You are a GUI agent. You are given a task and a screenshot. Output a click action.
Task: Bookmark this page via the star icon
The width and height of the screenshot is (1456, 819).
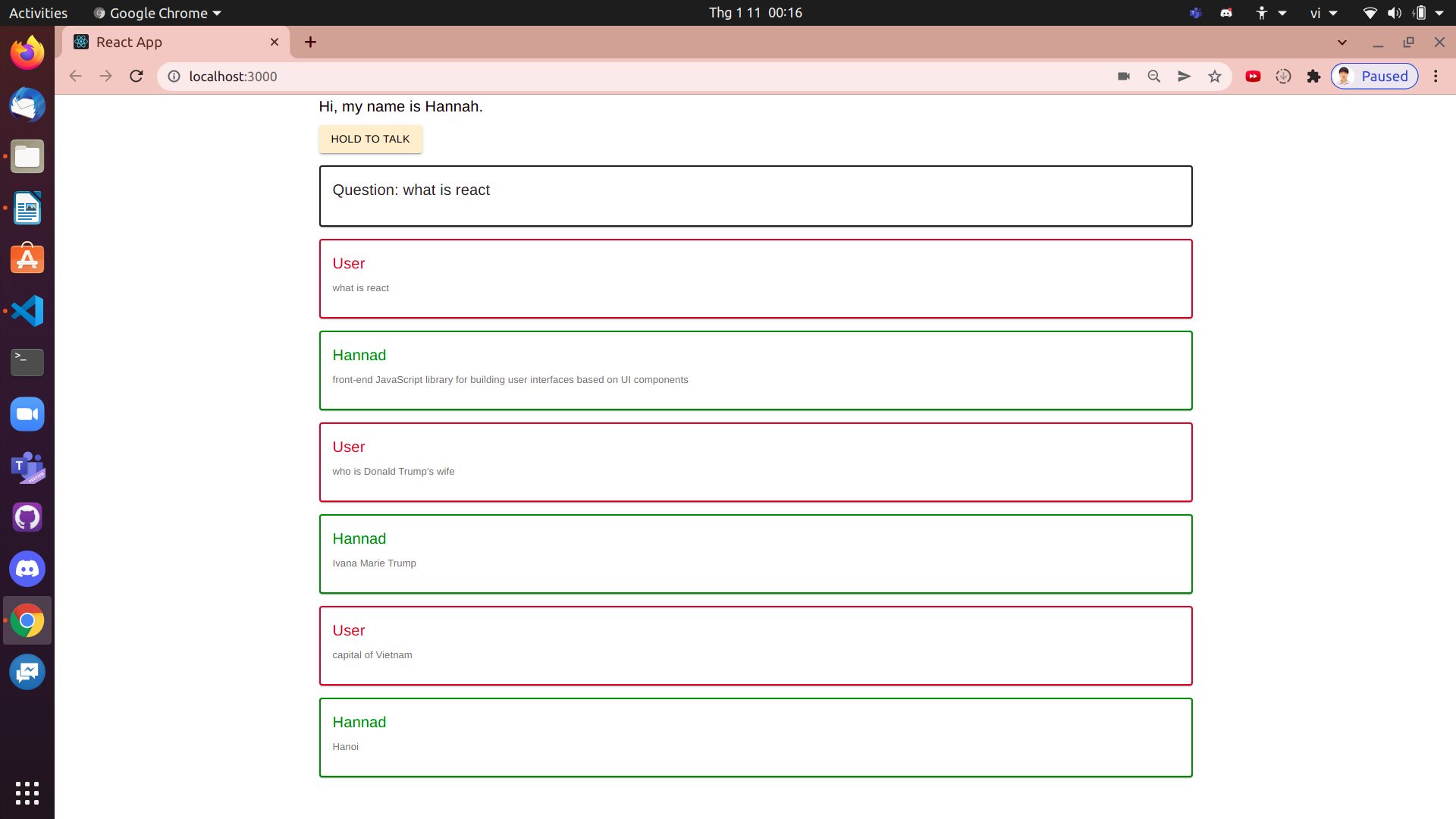1215,76
